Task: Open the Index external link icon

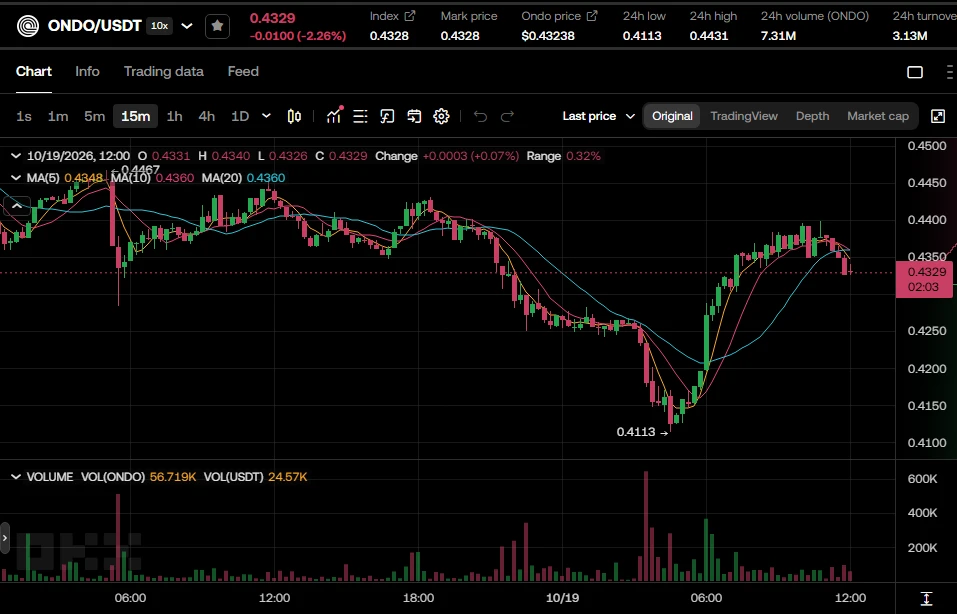Action: coord(410,16)
